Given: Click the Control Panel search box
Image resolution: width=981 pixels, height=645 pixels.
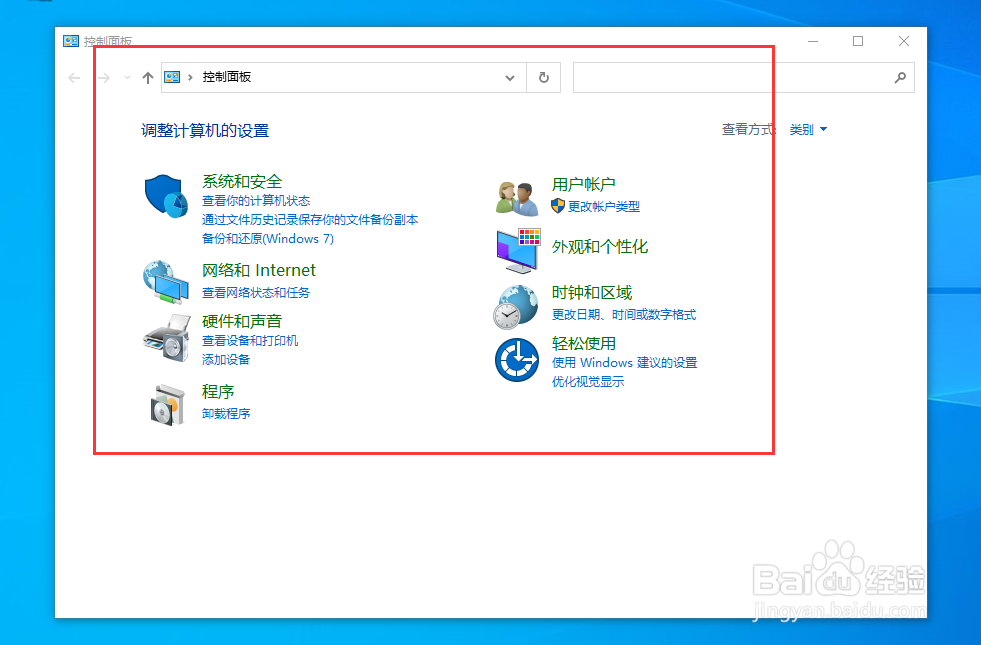Looking at the screenshot, I should point(743,78).
